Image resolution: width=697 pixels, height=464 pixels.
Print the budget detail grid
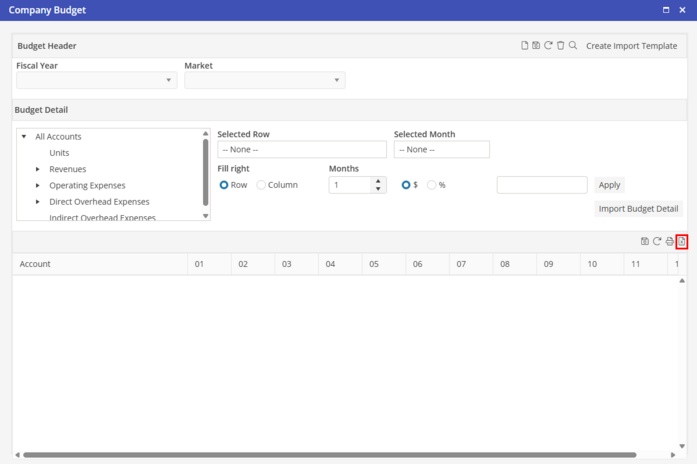[670, 241]
